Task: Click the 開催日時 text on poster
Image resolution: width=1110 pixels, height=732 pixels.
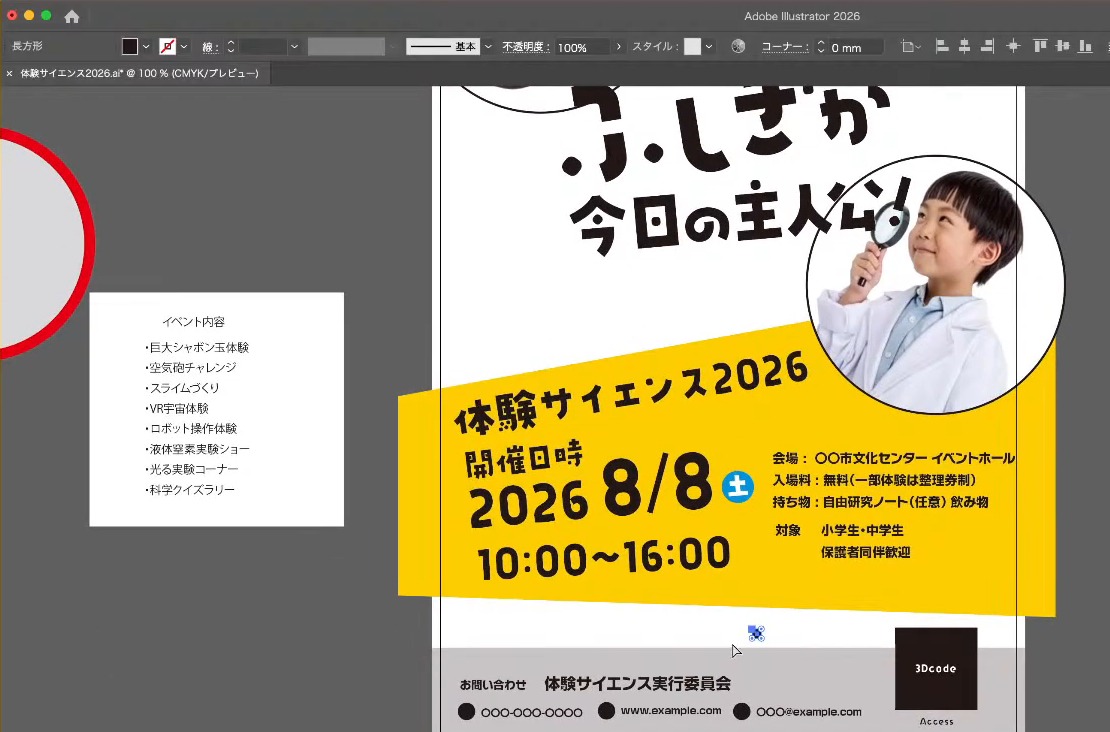Action: click(x=524, y=459)
